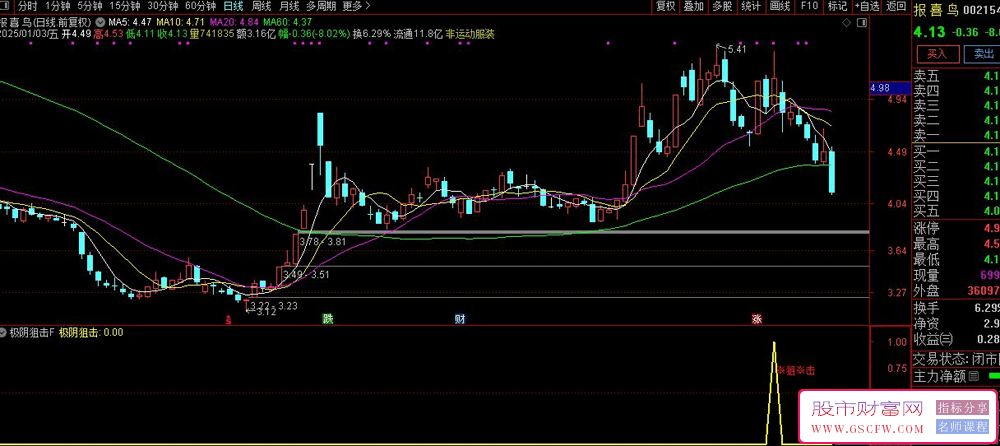Click the ※狙※击 signal label

coord(795,370)
